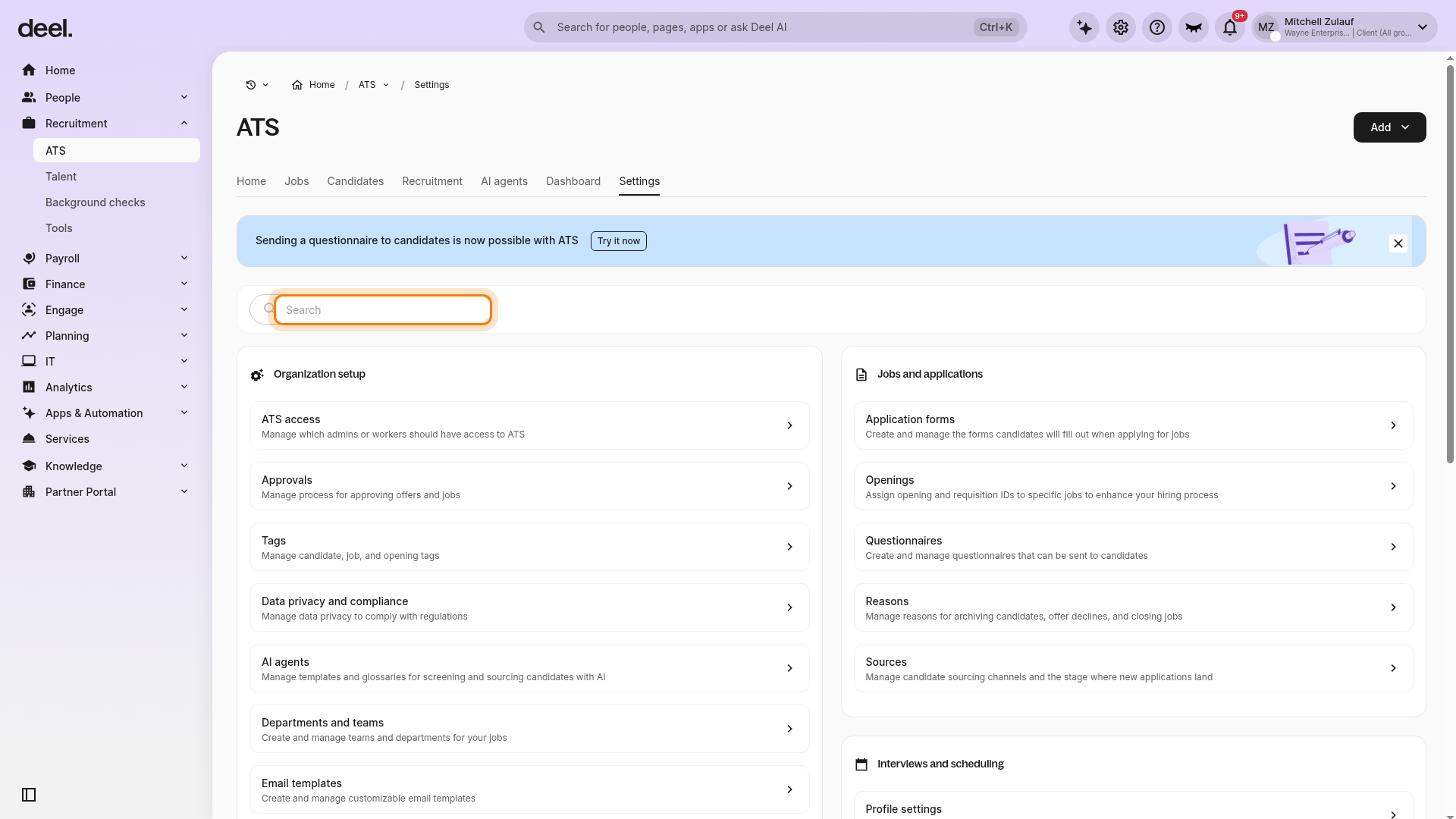Screen dimensions: 1456x819
Task: Click the Recruitment briefcase icon
Action: [29, 124]
